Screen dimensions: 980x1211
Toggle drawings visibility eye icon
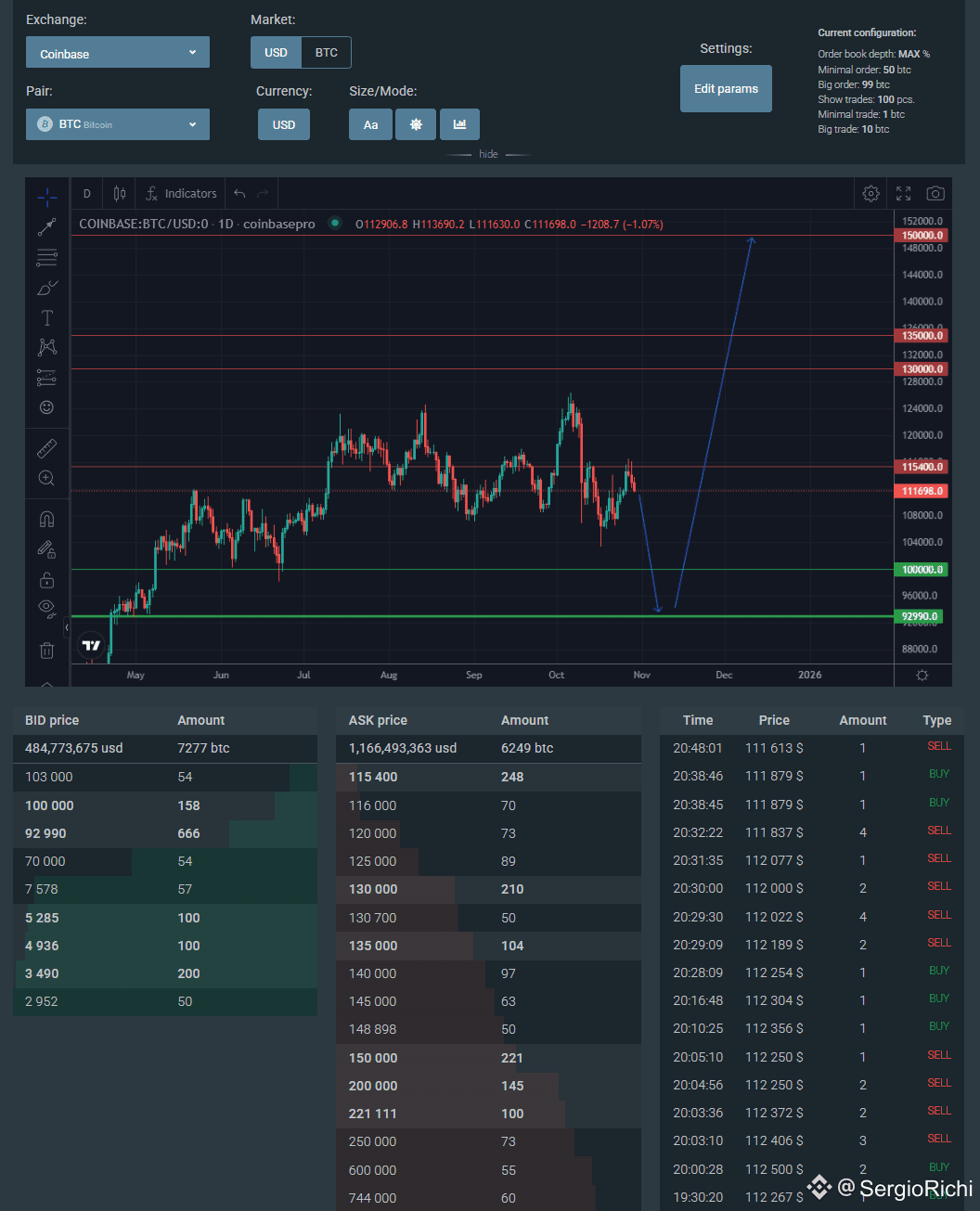tap(46, 609)
